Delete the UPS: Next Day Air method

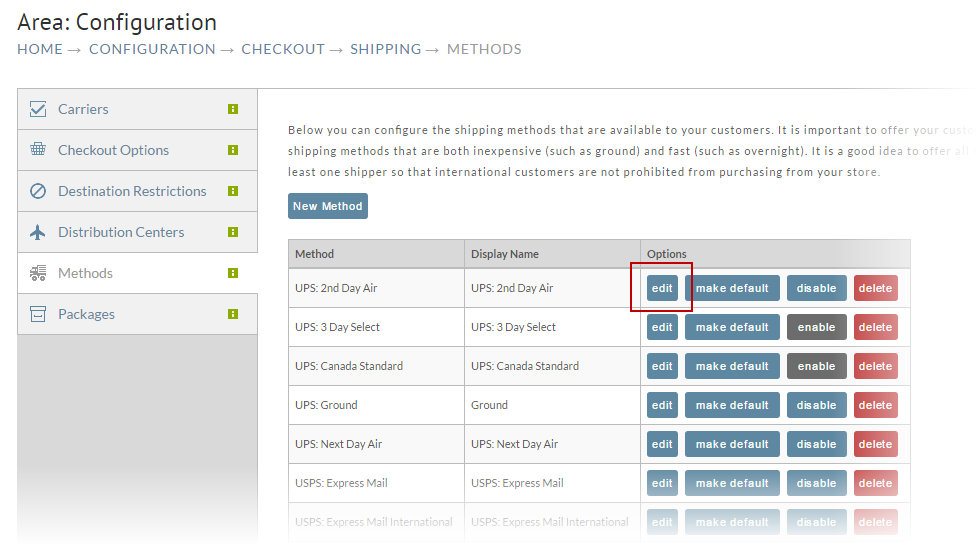click(876, 444)
